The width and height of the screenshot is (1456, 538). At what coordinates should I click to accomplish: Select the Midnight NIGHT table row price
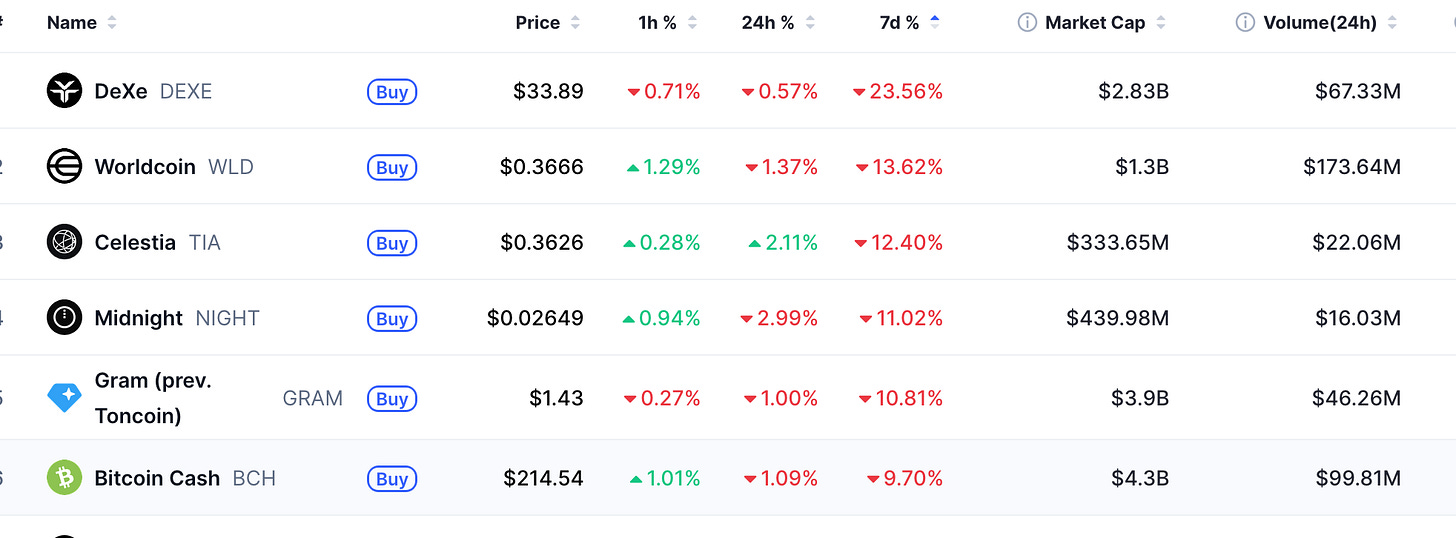[x=535, y=318]
